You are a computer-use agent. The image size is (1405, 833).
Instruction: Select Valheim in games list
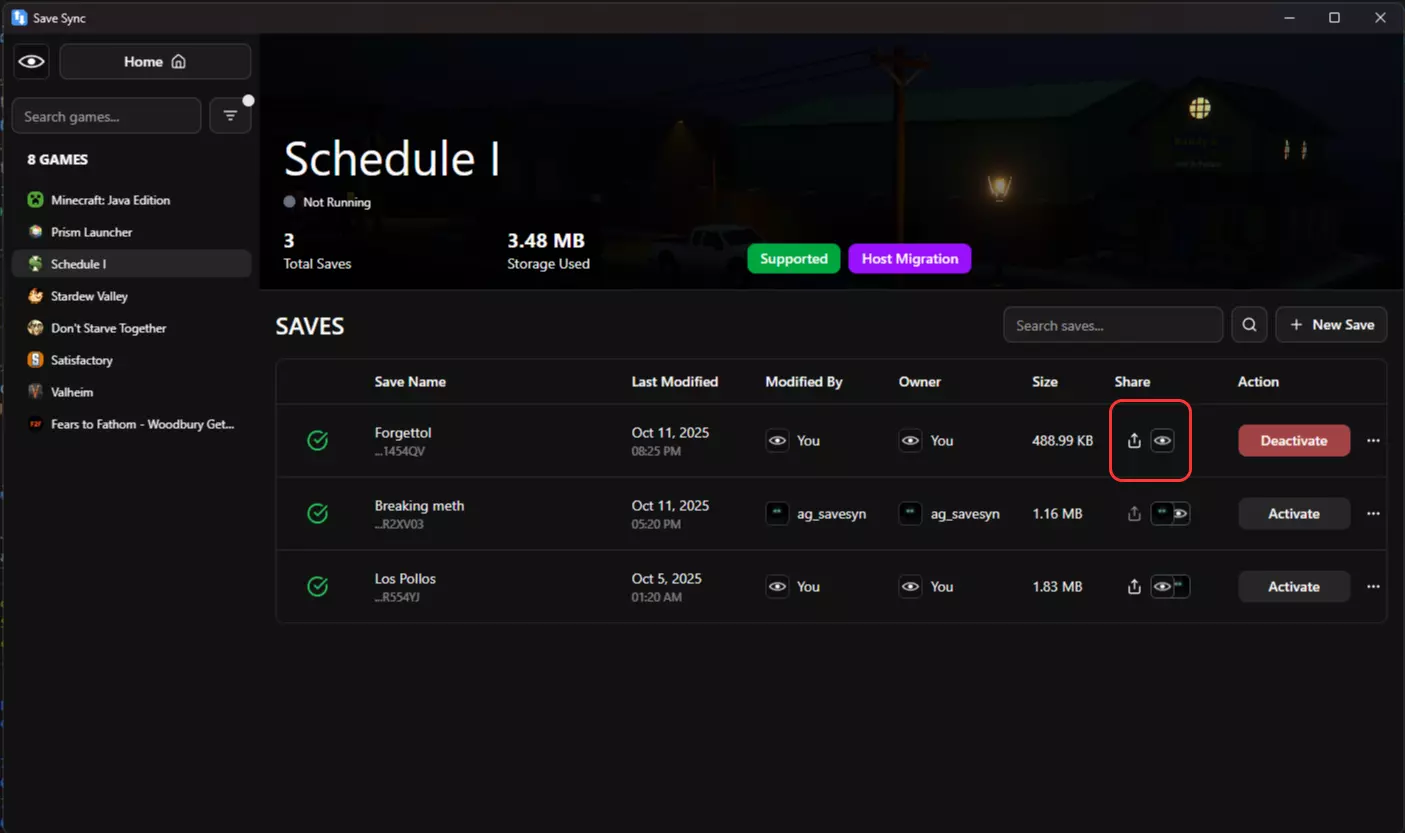coord(131,392)
